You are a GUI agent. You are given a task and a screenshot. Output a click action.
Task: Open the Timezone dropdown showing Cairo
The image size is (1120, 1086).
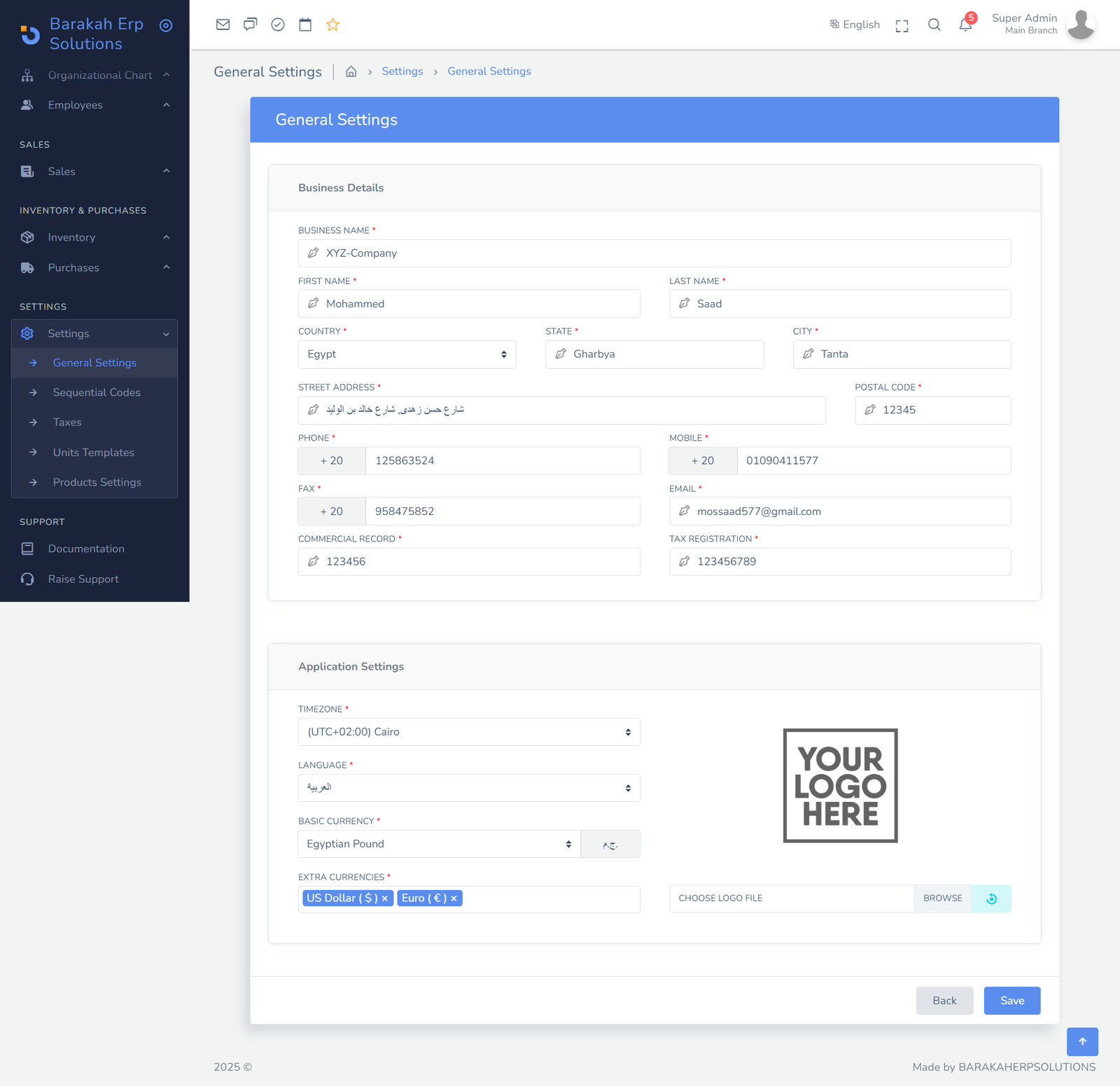(x=468, y=732)
